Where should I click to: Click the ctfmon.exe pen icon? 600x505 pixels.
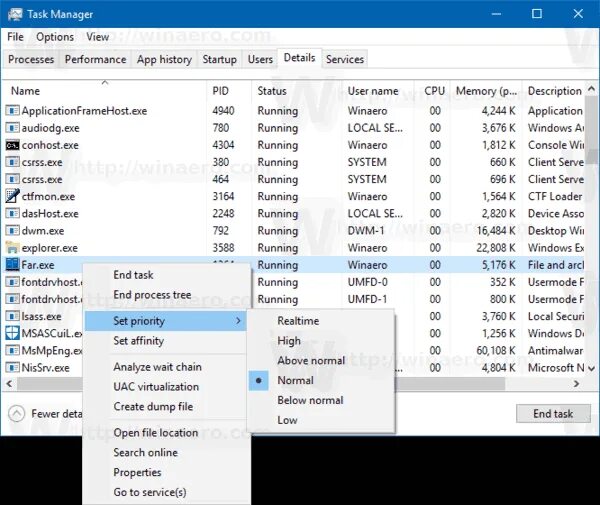pyautogui.click(x=12, y=196)
